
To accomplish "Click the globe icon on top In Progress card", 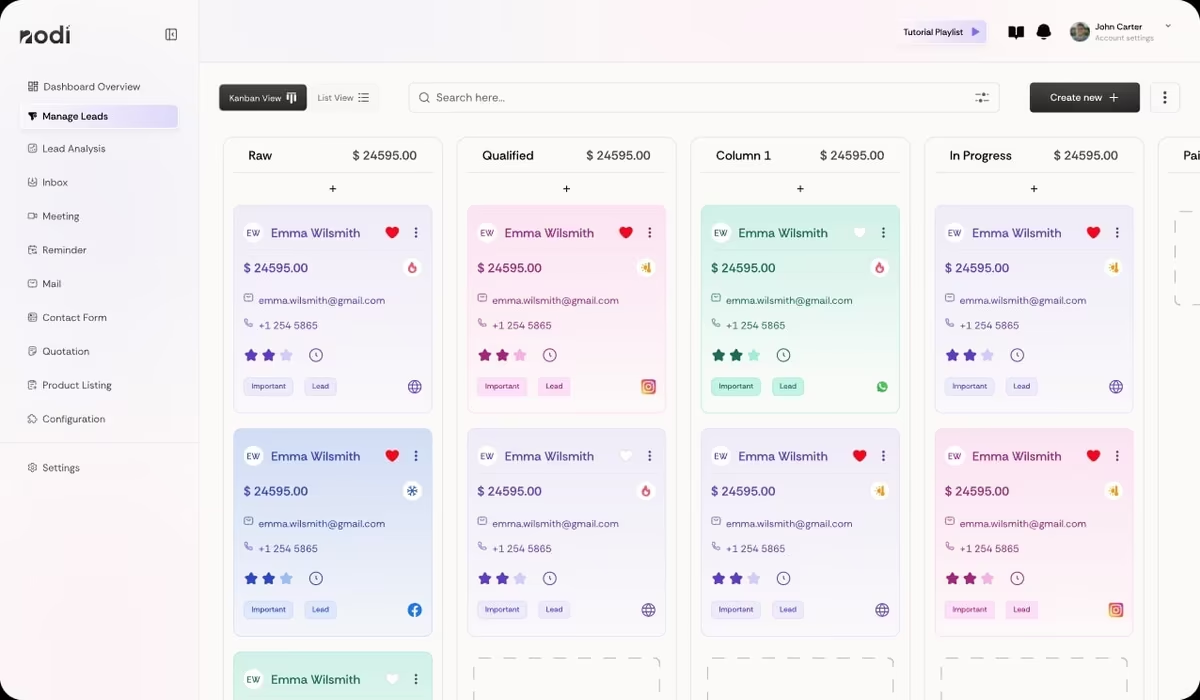I will 1116,386.
